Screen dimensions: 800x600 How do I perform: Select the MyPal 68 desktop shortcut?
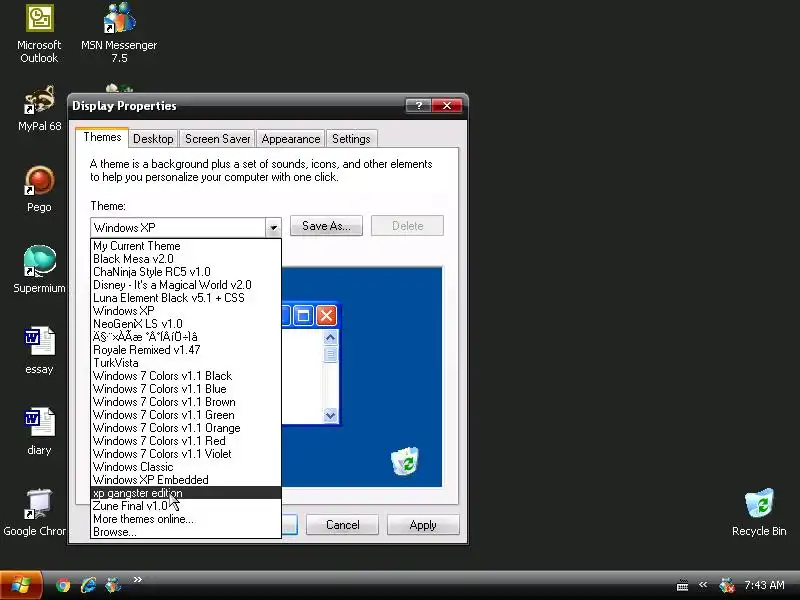click(39, 108)
